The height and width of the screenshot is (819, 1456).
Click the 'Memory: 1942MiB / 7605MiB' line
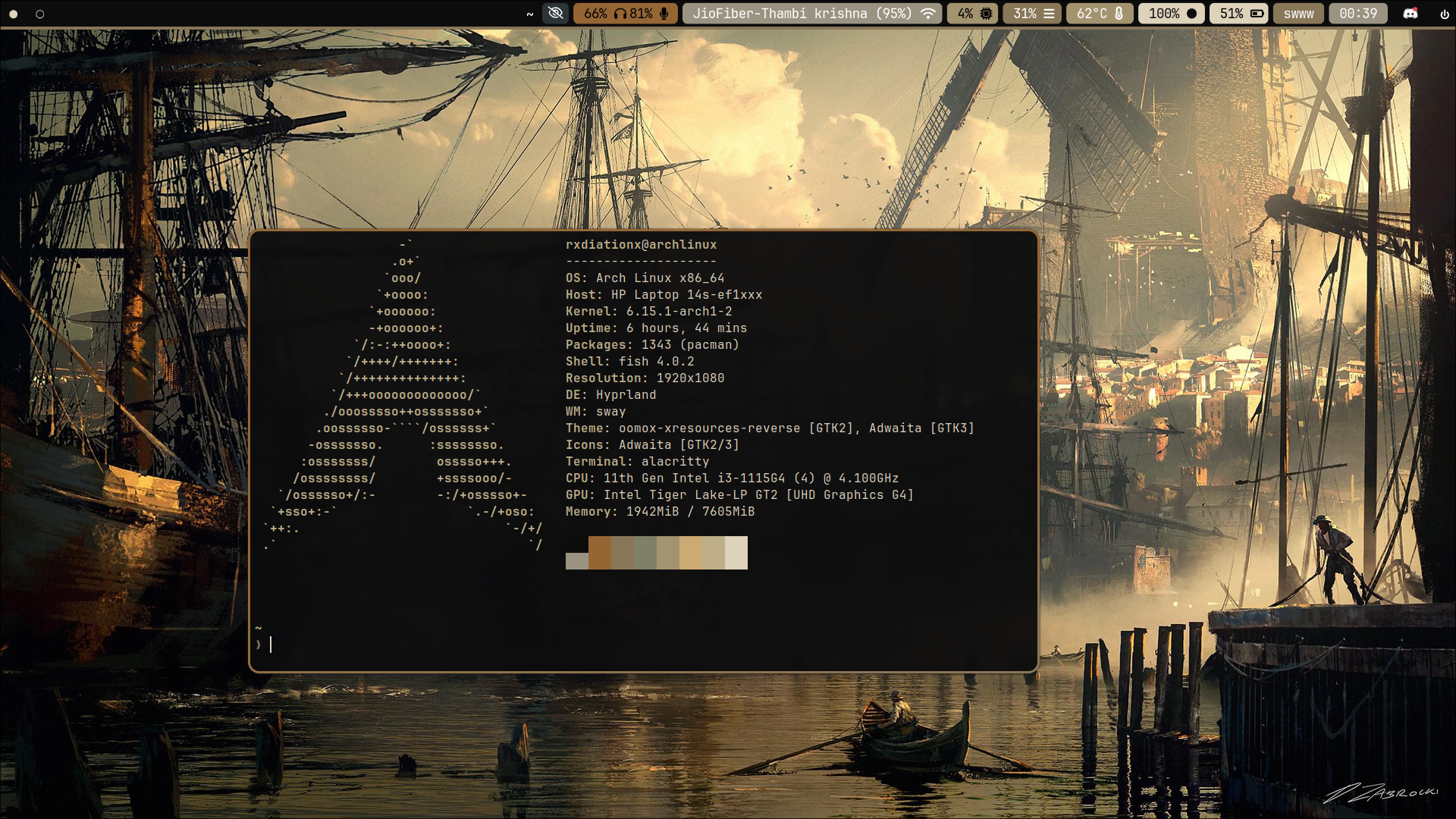pyautogui.click(x=660, y=511)
